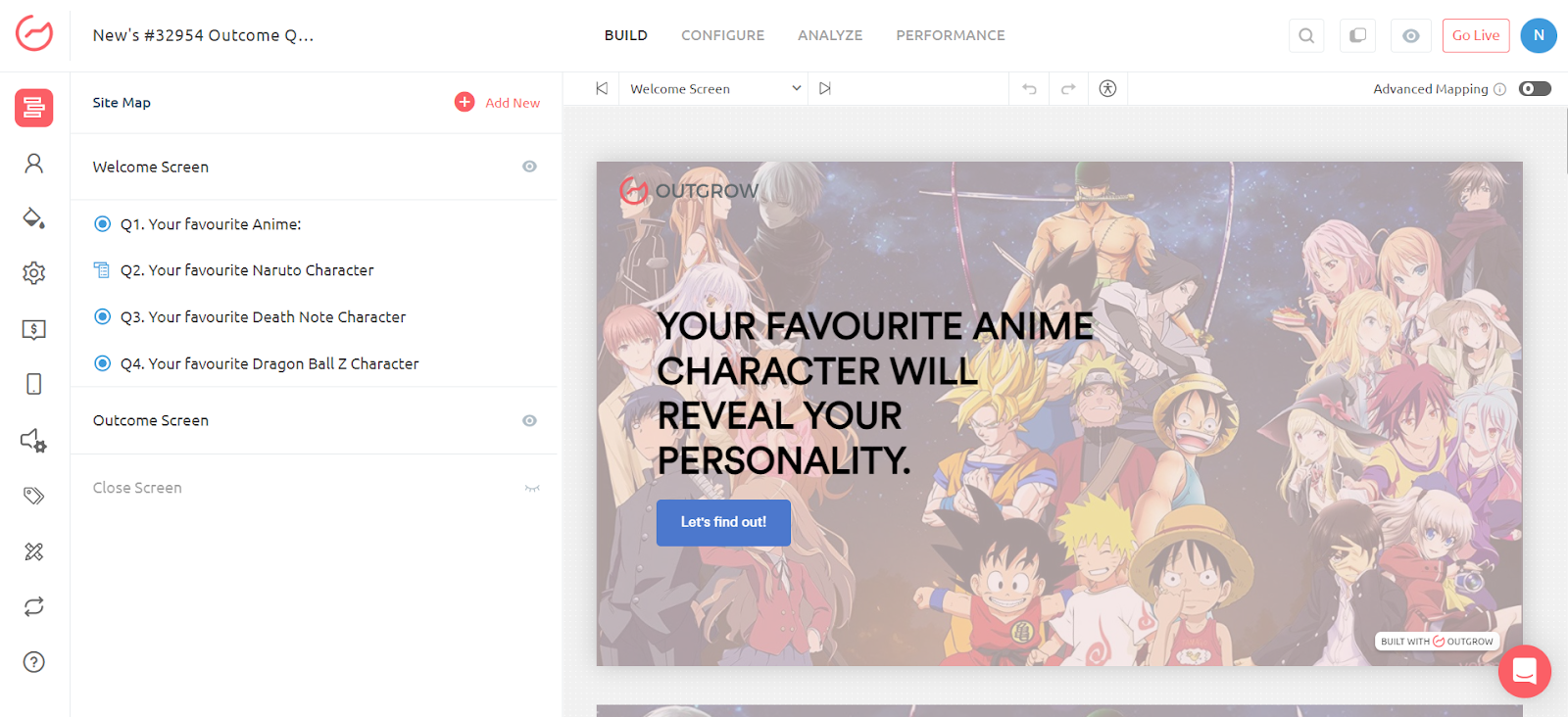Image resolution: width=1568 pixels, height=717 pixels.
Task: Toggle Close Screen hidden eye icon
Action: click(x=532, y=488)
